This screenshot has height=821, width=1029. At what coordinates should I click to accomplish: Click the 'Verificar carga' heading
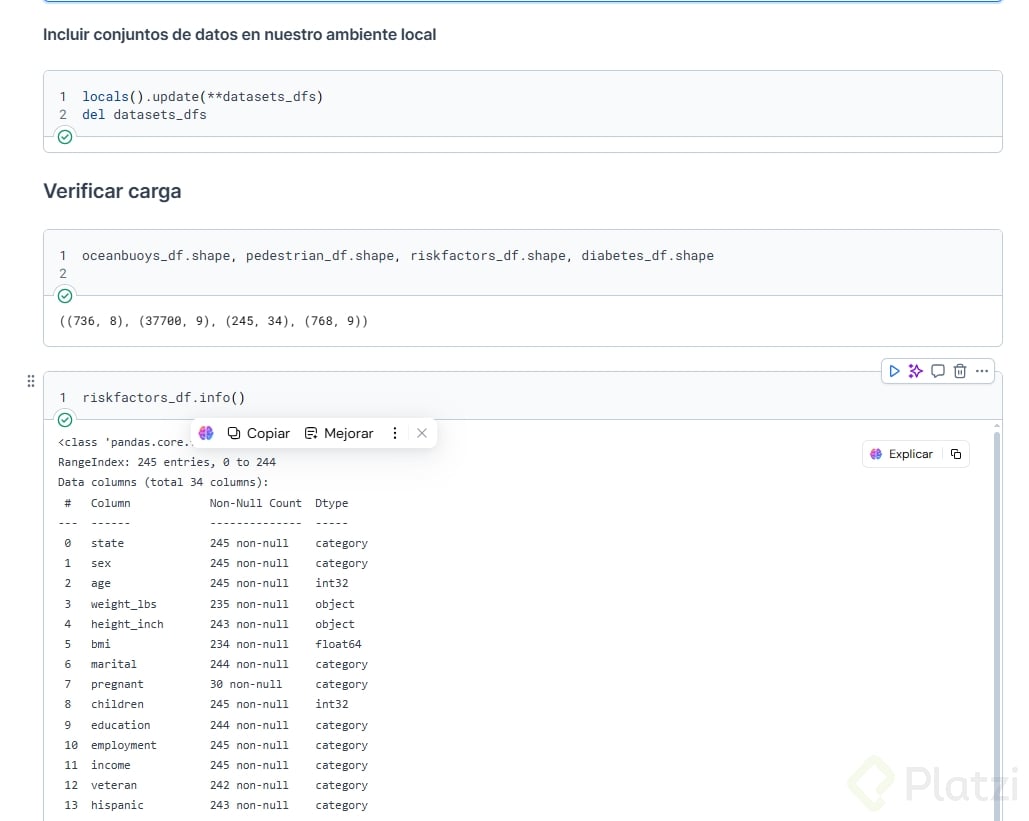[112, 191]
